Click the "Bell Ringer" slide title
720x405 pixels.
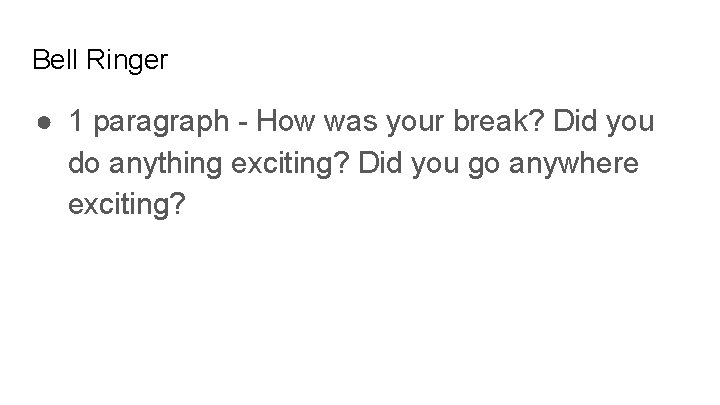coord(100,60)
